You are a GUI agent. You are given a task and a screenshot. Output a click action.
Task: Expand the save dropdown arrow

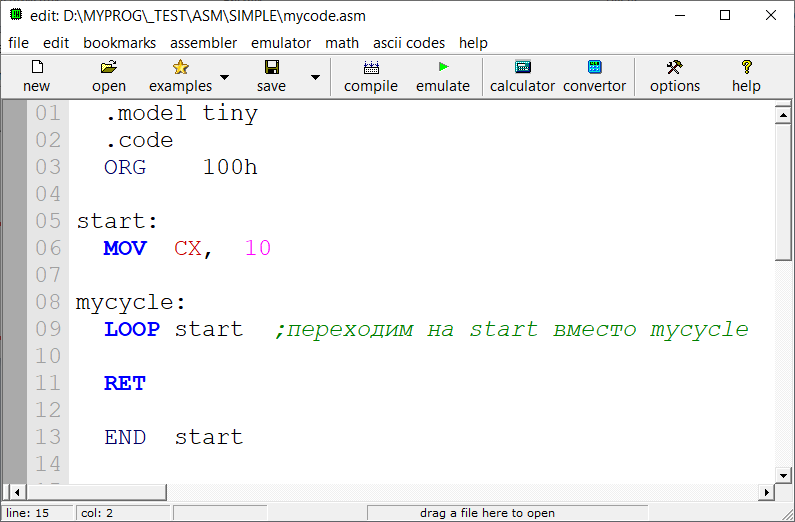tap(315, 77)
